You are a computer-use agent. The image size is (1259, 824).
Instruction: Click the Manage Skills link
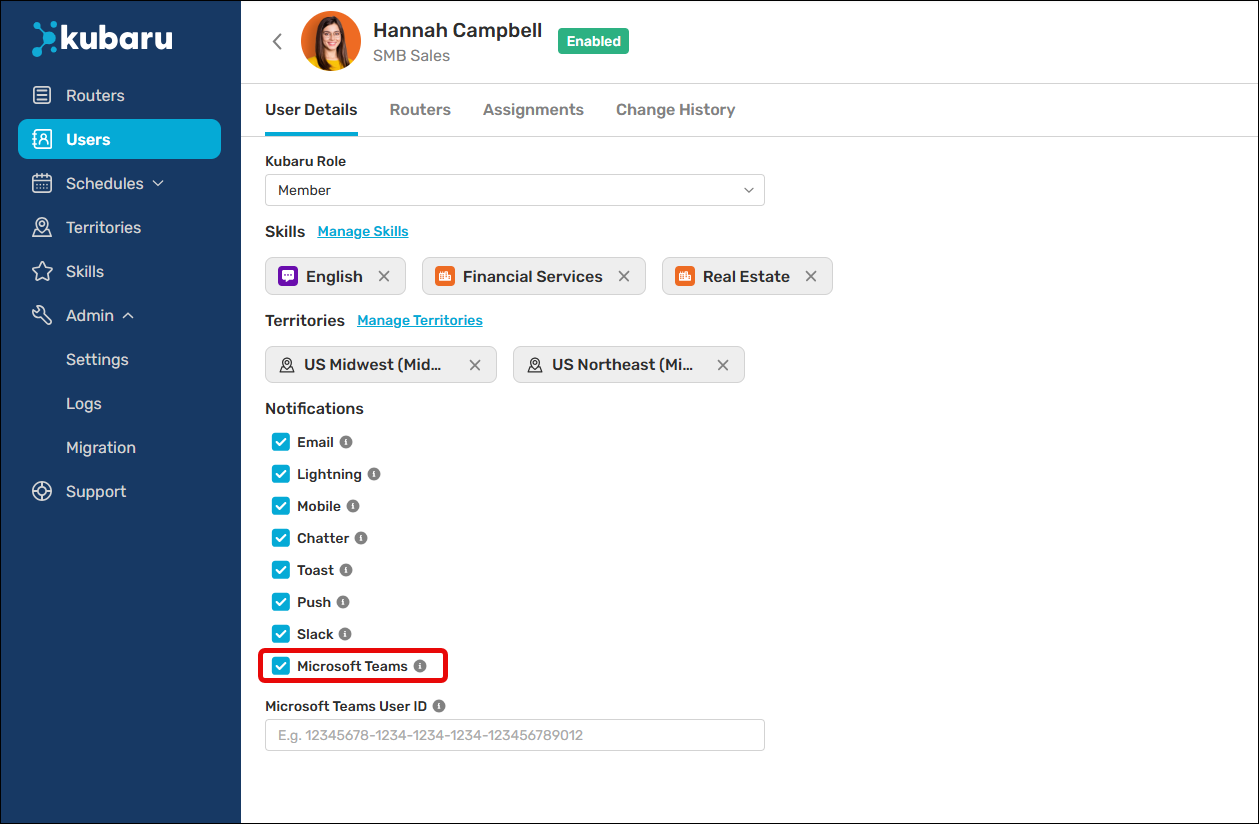click(x=363, y=232)
